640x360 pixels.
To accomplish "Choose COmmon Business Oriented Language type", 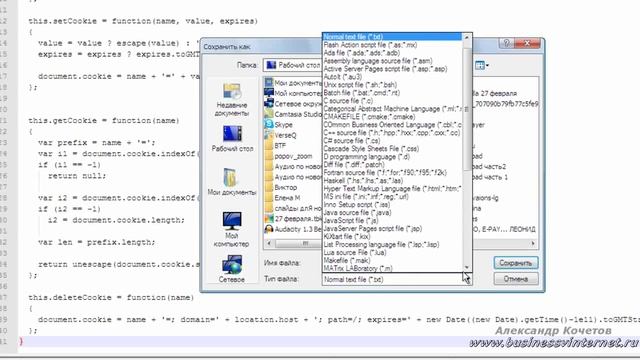I will pyautogui.click(x=392, y=125).
